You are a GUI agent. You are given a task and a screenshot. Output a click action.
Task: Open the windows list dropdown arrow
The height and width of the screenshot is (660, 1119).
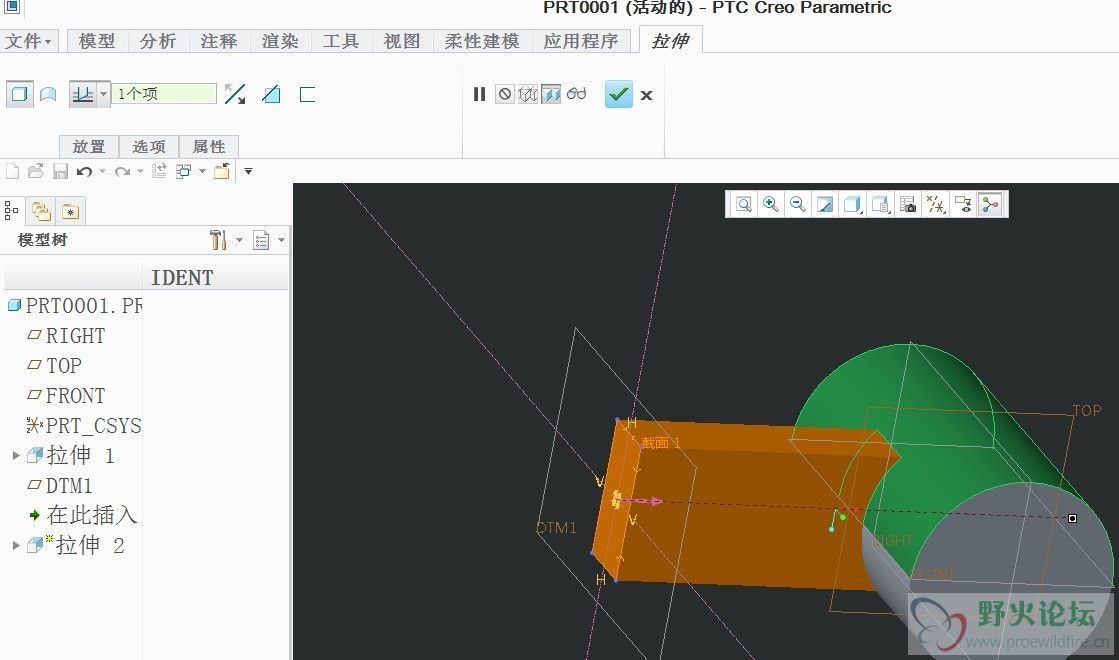202,171
